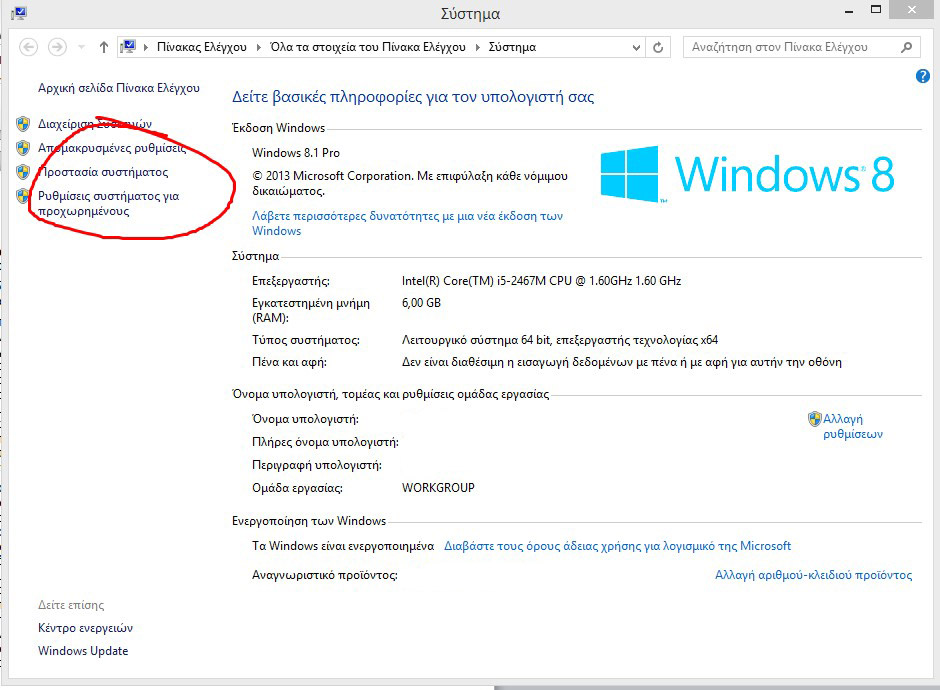Read Microsoft license terms link
Screen dimensions: 940x690
(617, 546)
